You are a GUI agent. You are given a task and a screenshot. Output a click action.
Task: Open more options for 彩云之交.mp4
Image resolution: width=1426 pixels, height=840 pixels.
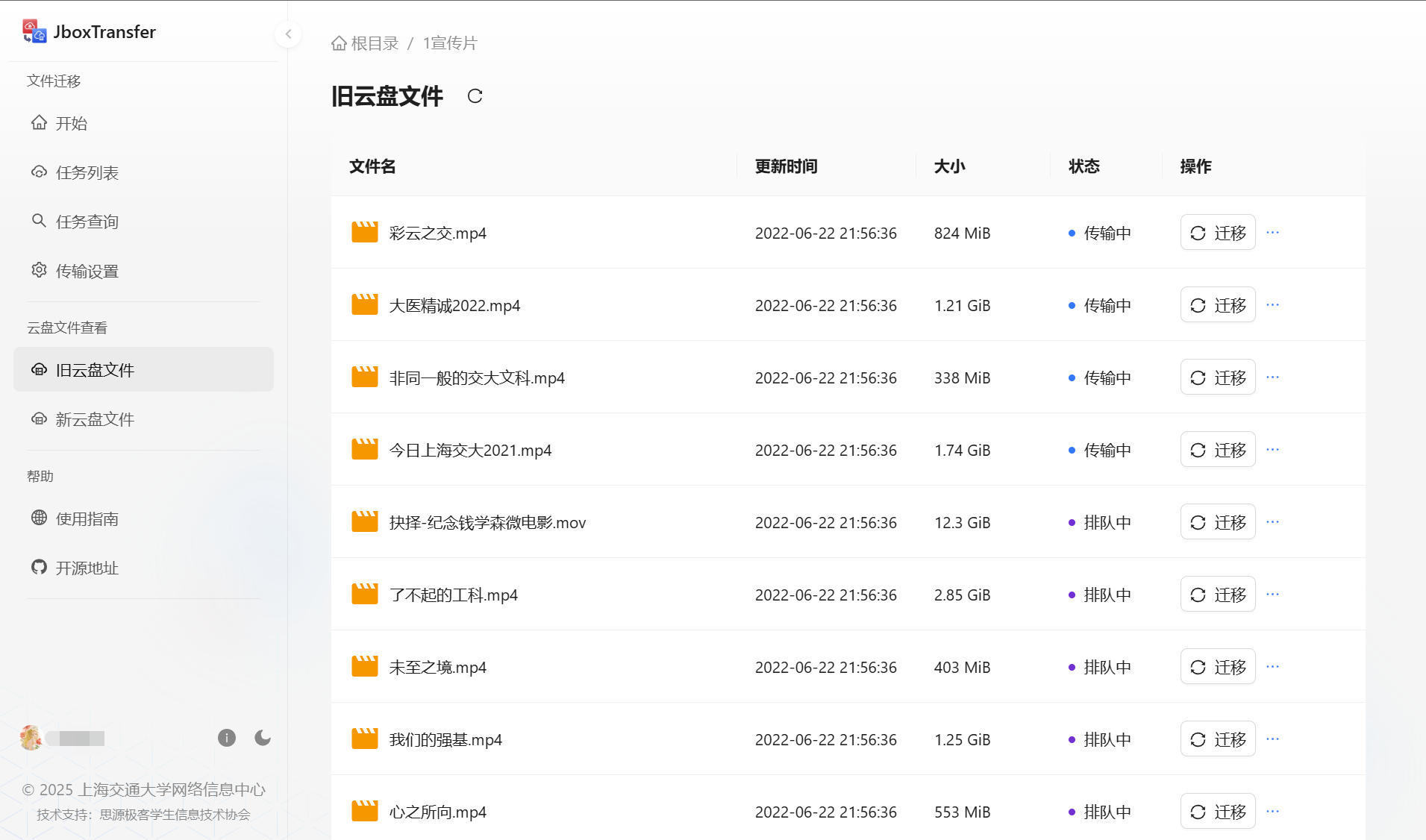1273,233
